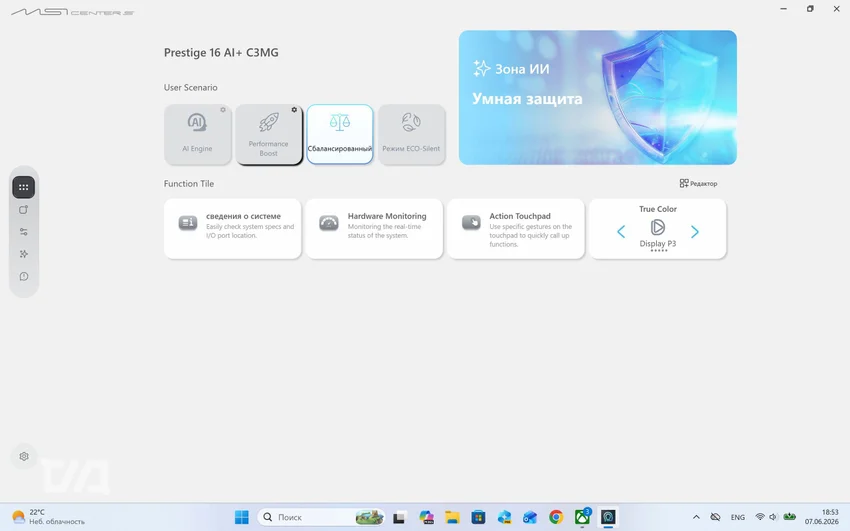This screenshot has width=850, height=531.
Task: Open the AI sparkle sidebar icon
Action: pos(23,254)
